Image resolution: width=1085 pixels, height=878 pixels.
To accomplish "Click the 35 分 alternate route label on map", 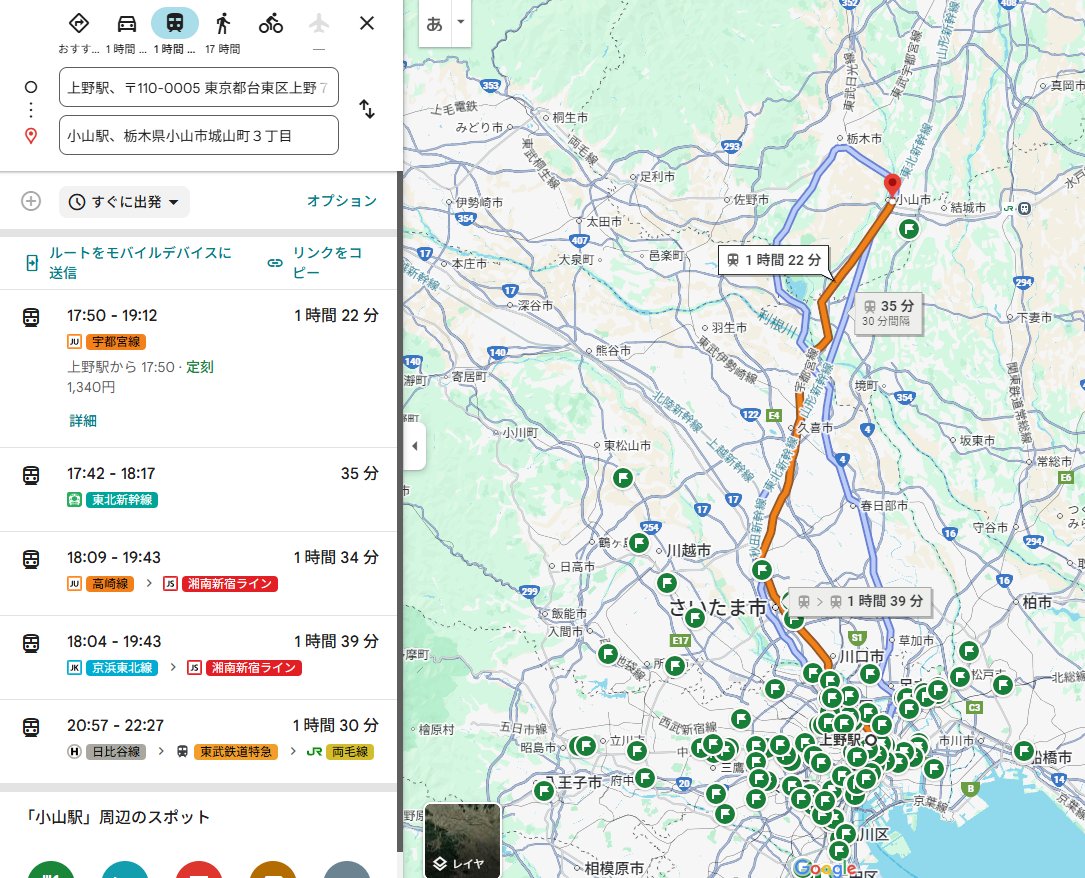I will coord(888,313).
